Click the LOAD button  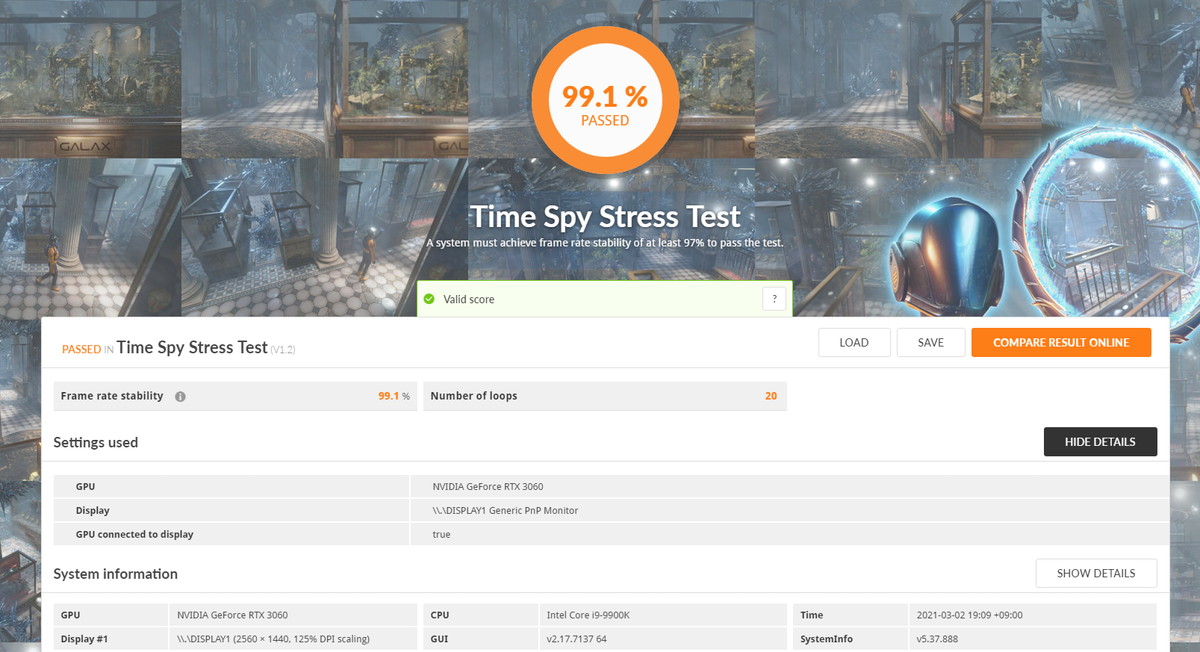point(854,342)
